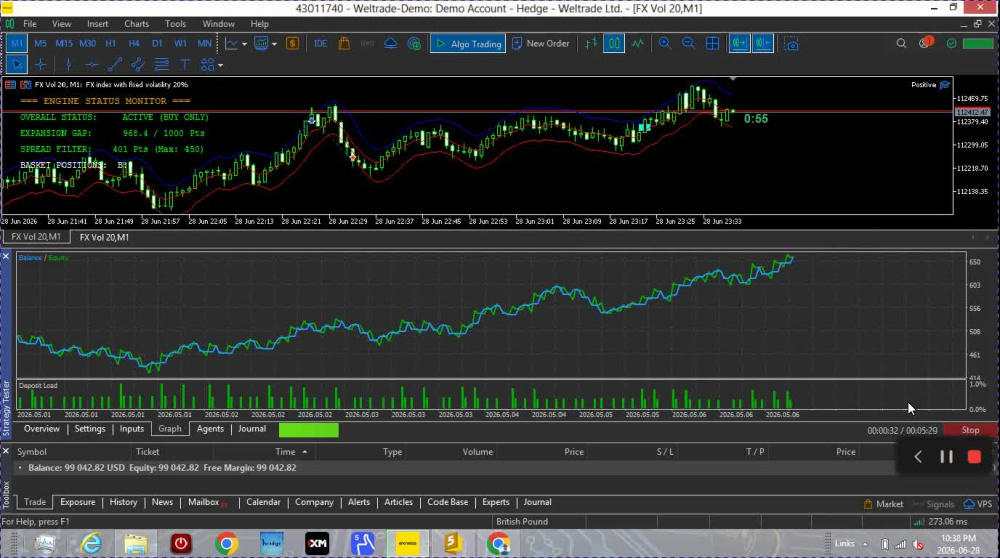Open the MetaEditor IDE

(x=320, y=43)
